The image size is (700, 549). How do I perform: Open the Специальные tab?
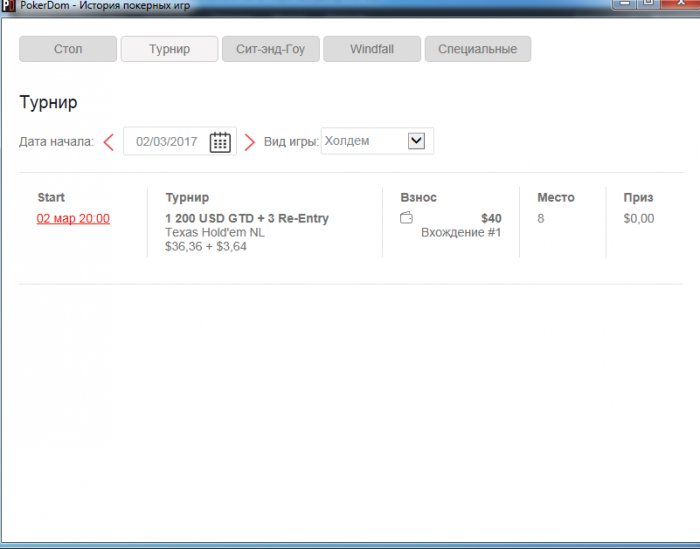(x=478, y=49)
